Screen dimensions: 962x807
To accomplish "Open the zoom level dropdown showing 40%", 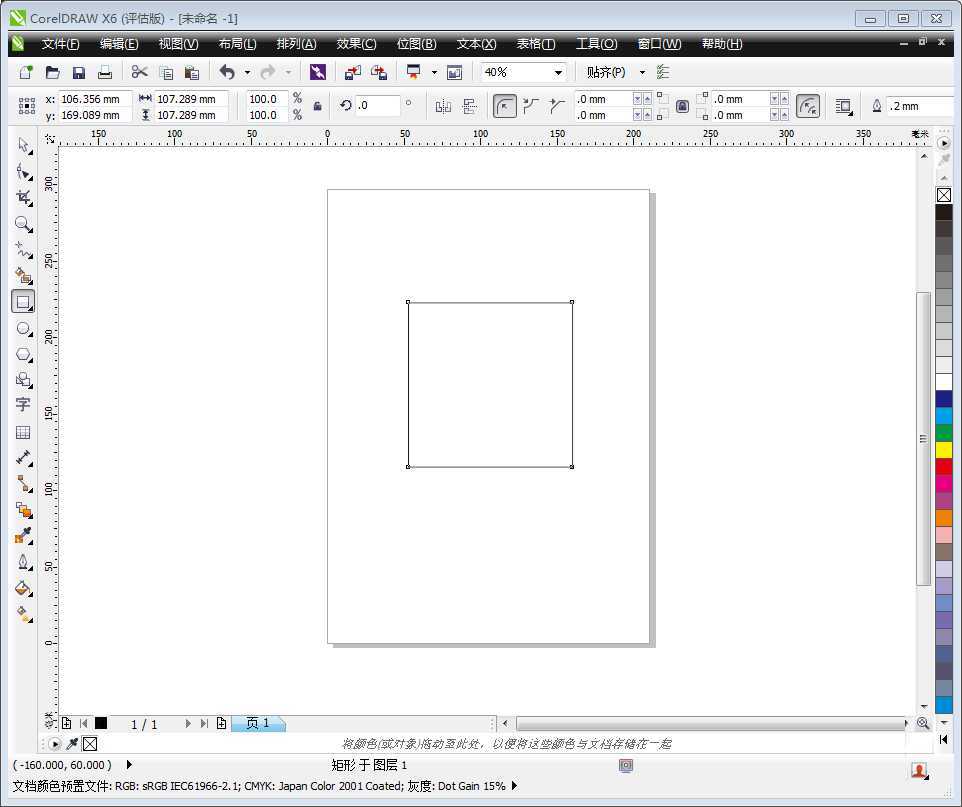I will point(557,71).
